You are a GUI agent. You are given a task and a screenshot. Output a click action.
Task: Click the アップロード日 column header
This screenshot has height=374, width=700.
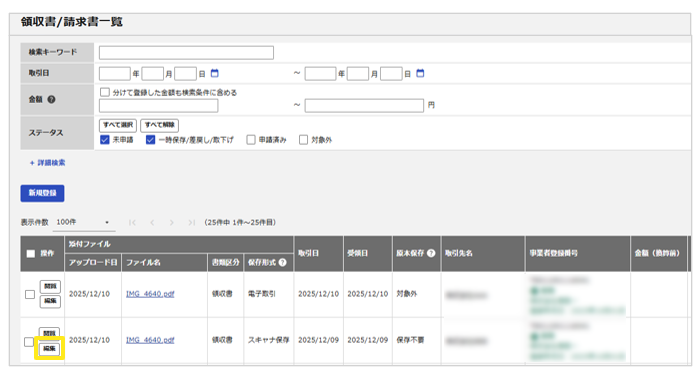pos(93,262)
